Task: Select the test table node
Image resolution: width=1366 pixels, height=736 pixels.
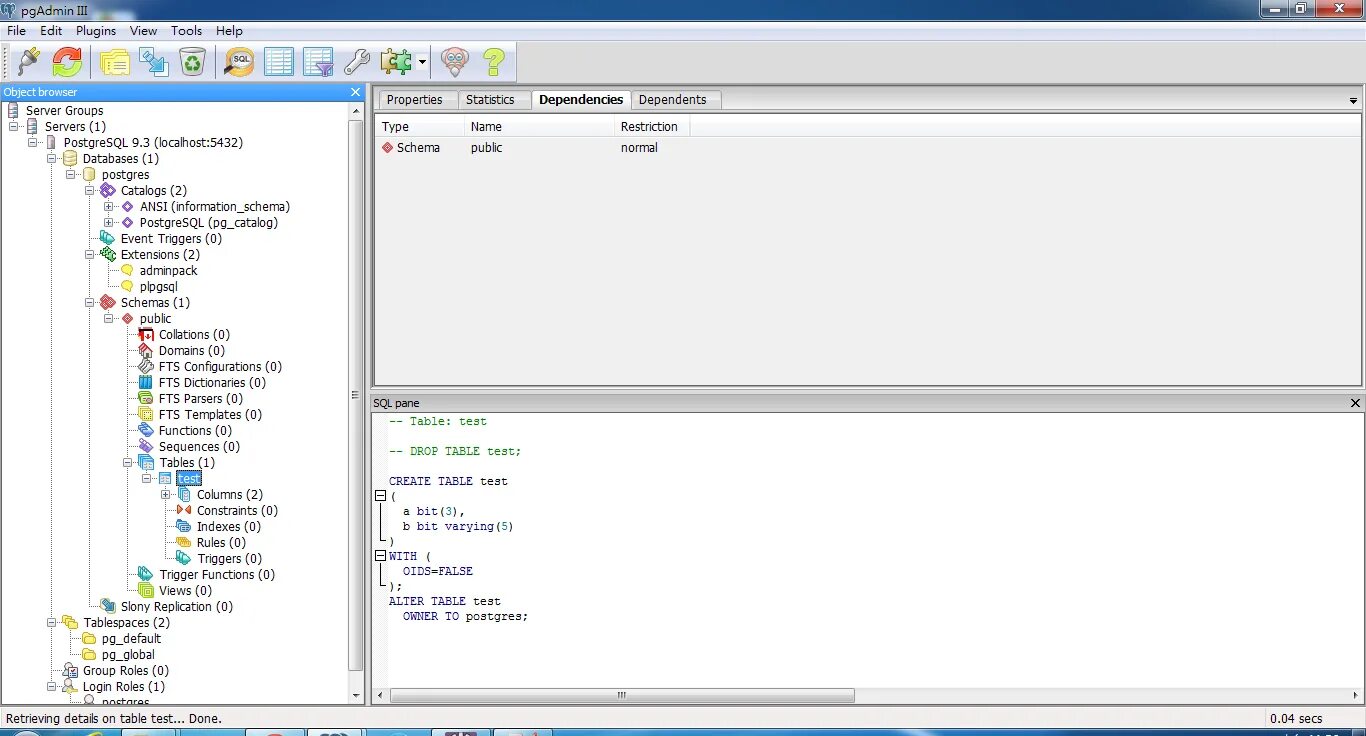Action: point(189,479)
